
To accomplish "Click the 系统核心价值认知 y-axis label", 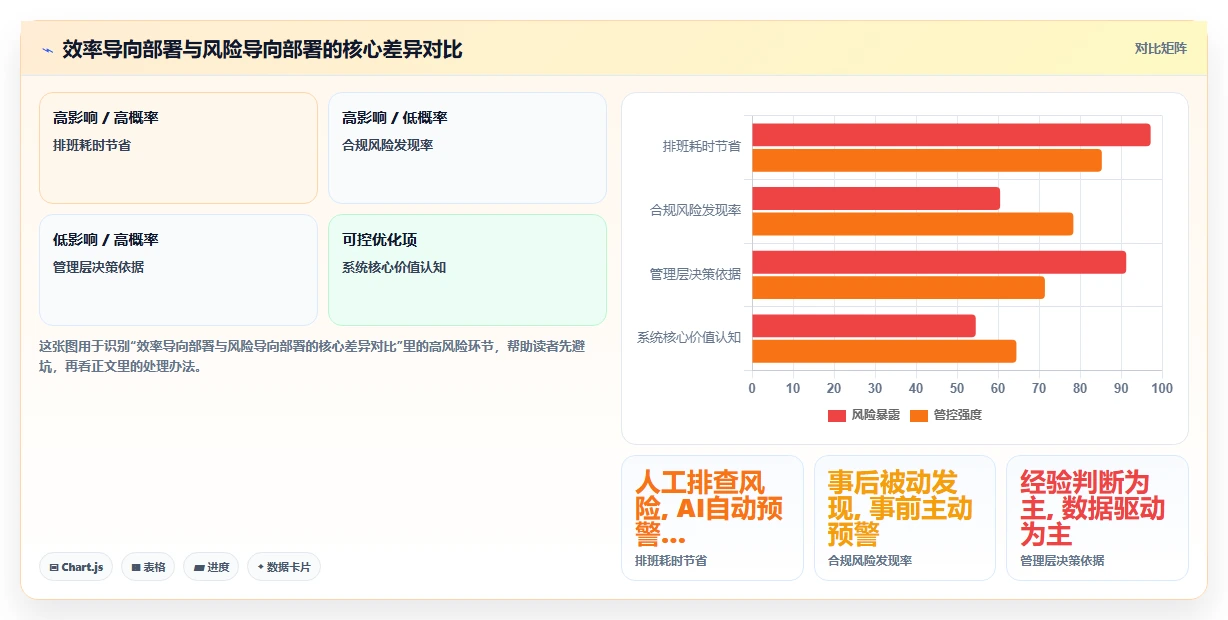I will (689, 338).
